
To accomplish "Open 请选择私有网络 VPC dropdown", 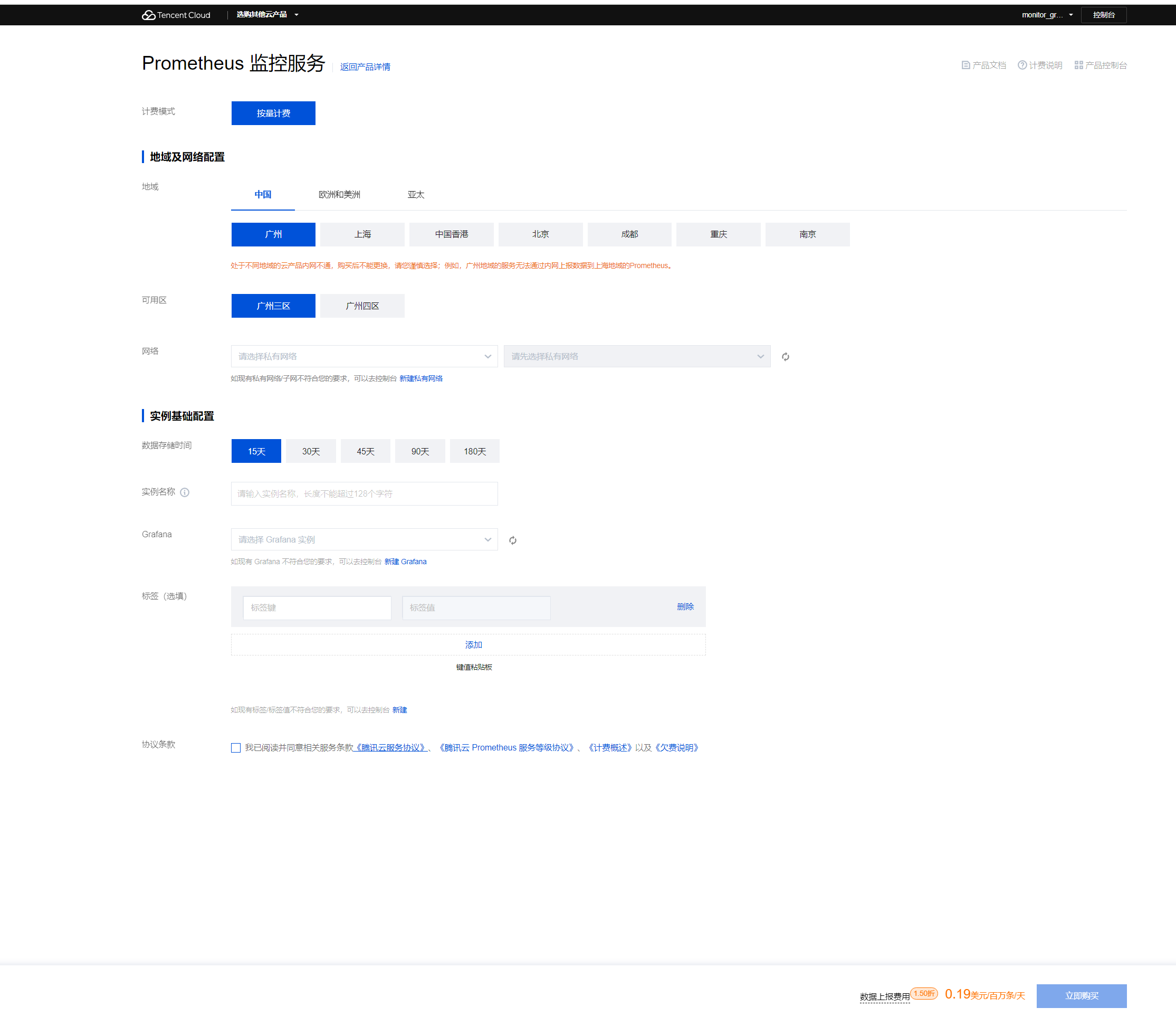I will click(x=364, y=357).
